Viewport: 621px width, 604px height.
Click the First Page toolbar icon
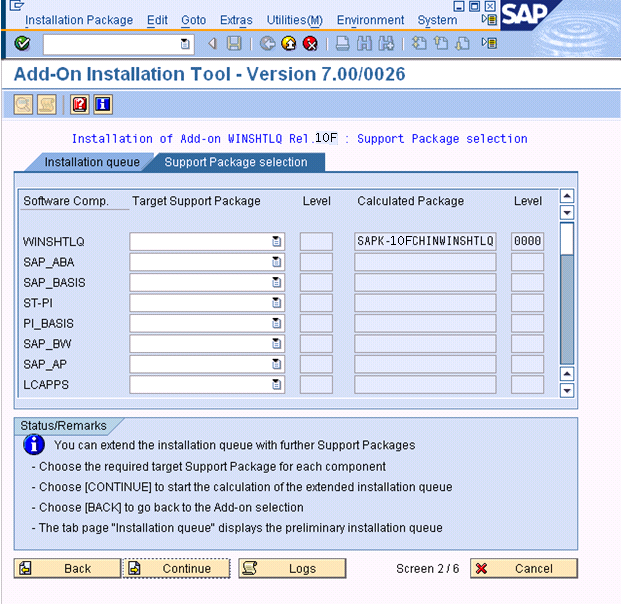[x=419, y=43]
